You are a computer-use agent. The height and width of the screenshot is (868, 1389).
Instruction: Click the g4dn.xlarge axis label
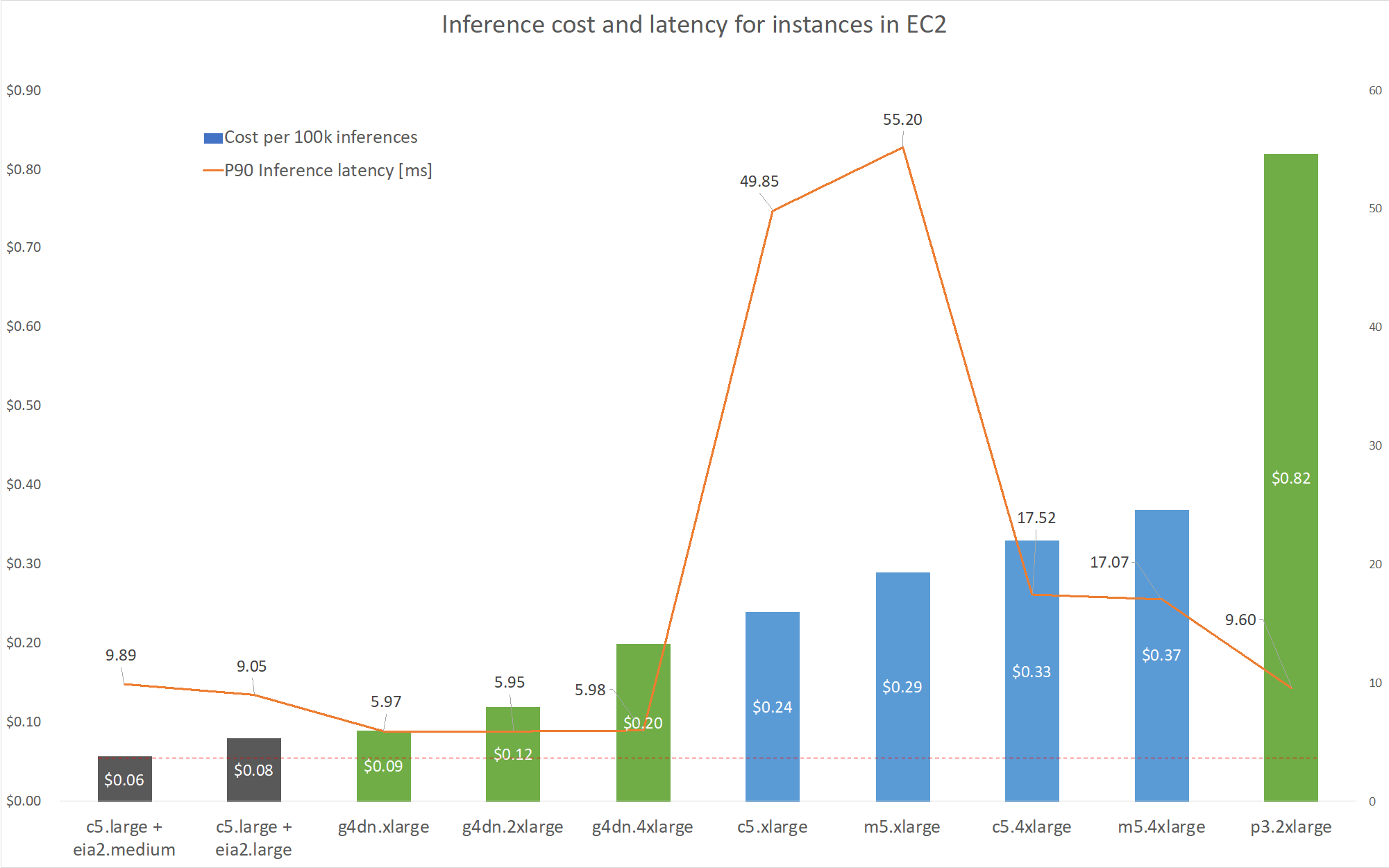click(383, 827)
